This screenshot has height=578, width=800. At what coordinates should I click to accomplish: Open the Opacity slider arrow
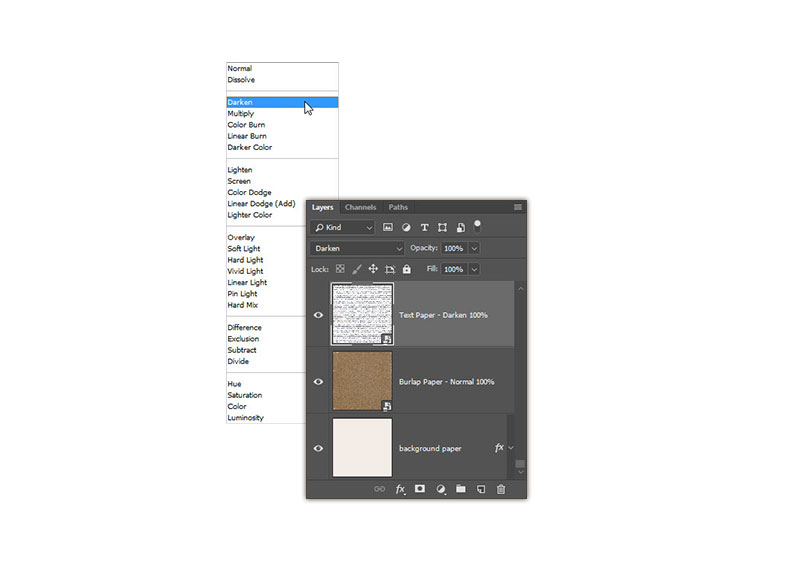(474, 248)
